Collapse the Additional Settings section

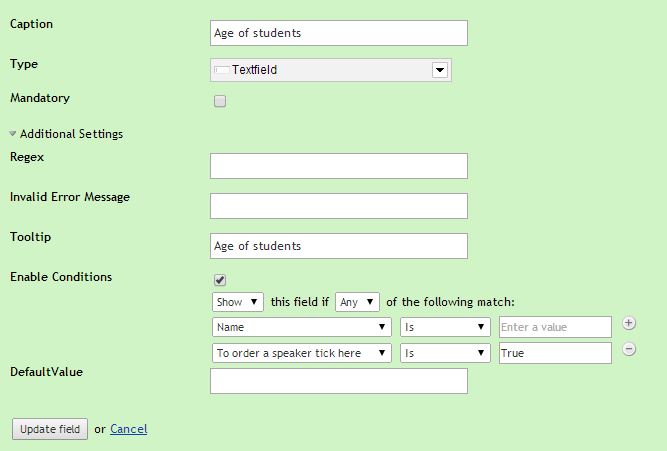[14, 133]
